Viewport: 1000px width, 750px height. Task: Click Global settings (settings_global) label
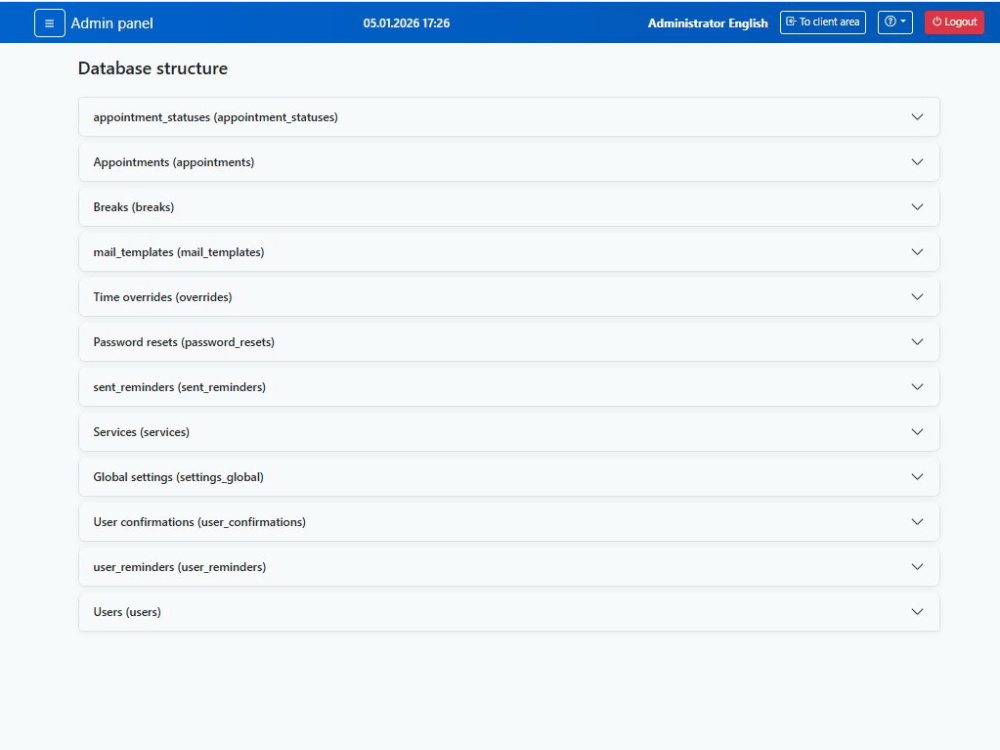click(x=178, y=477)
